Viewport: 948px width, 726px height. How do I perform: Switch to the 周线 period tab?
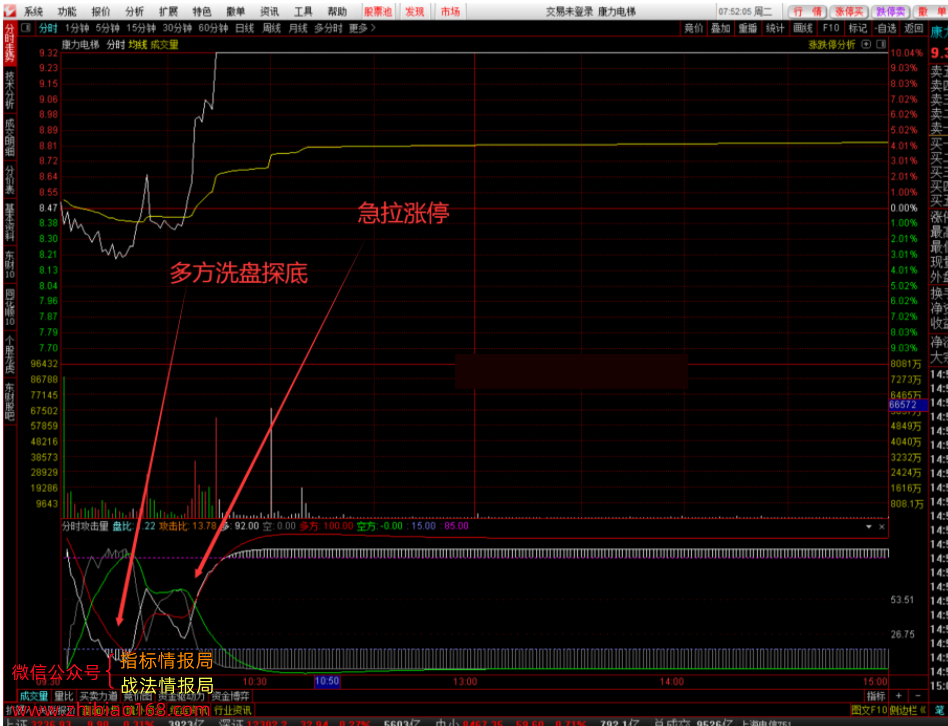point(272,28)
